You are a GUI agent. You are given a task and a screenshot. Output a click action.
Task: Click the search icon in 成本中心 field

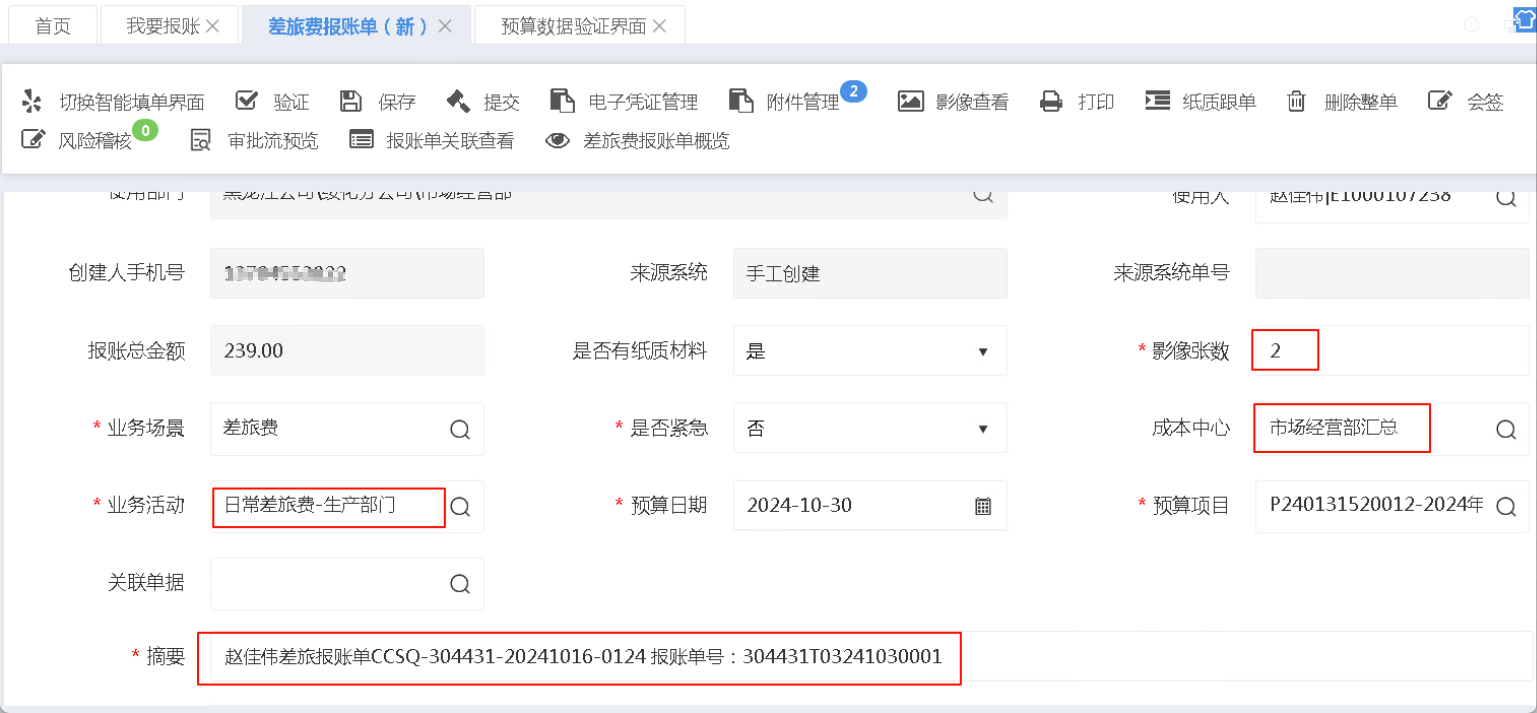pos(1506,429)
